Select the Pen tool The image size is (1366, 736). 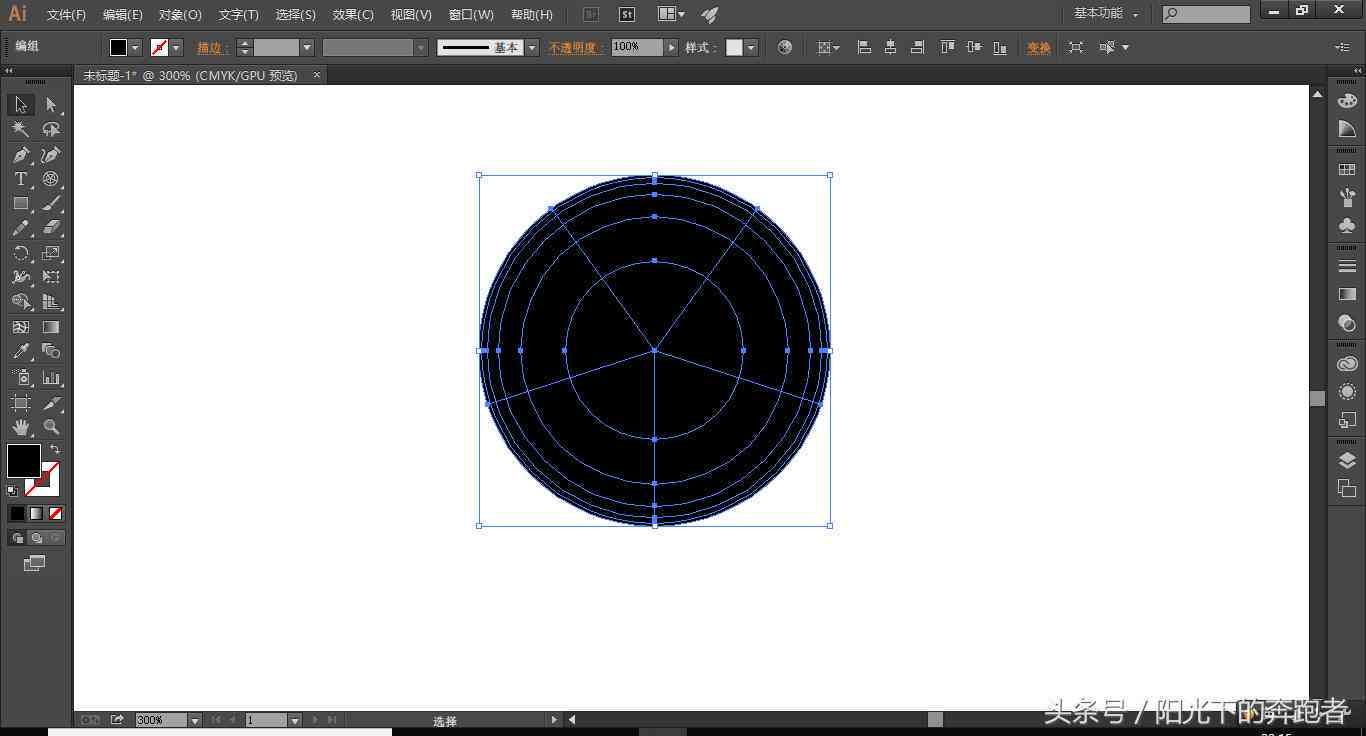21,154
